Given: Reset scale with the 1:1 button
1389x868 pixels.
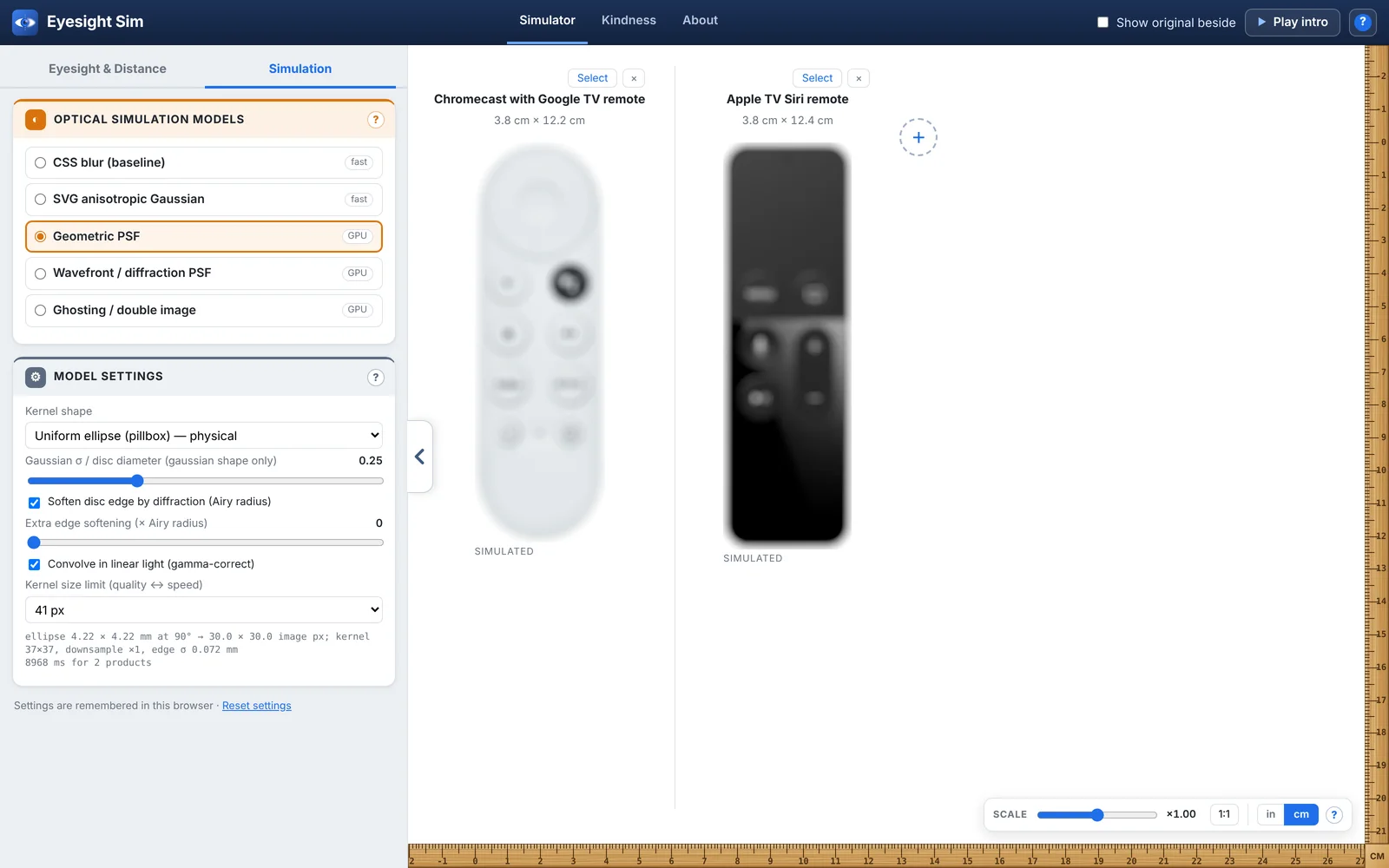Looking at the screenshot, I should tap(1224, 815).
